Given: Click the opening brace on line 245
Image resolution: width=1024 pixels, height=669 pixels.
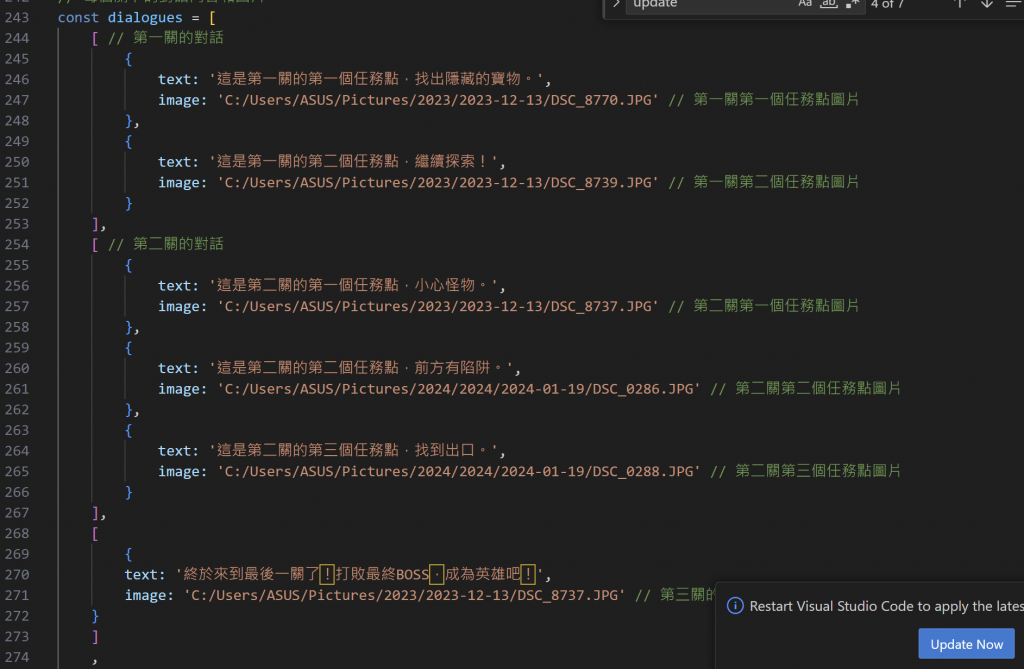Looking at the screenshot, I should tap(129, 59).
